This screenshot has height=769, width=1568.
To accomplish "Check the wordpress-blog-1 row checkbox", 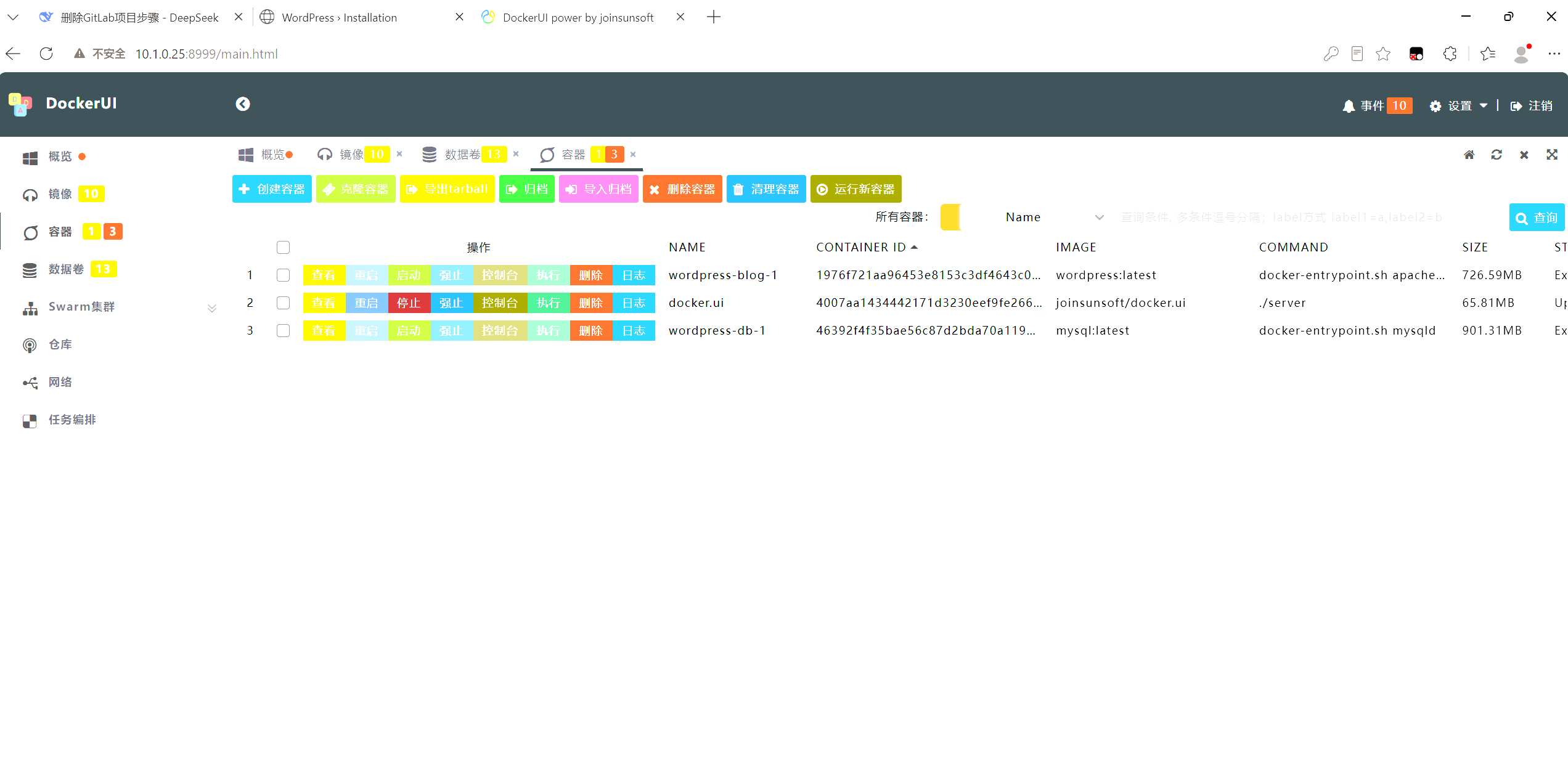I will pyautogui.click(x=284, y=275).
